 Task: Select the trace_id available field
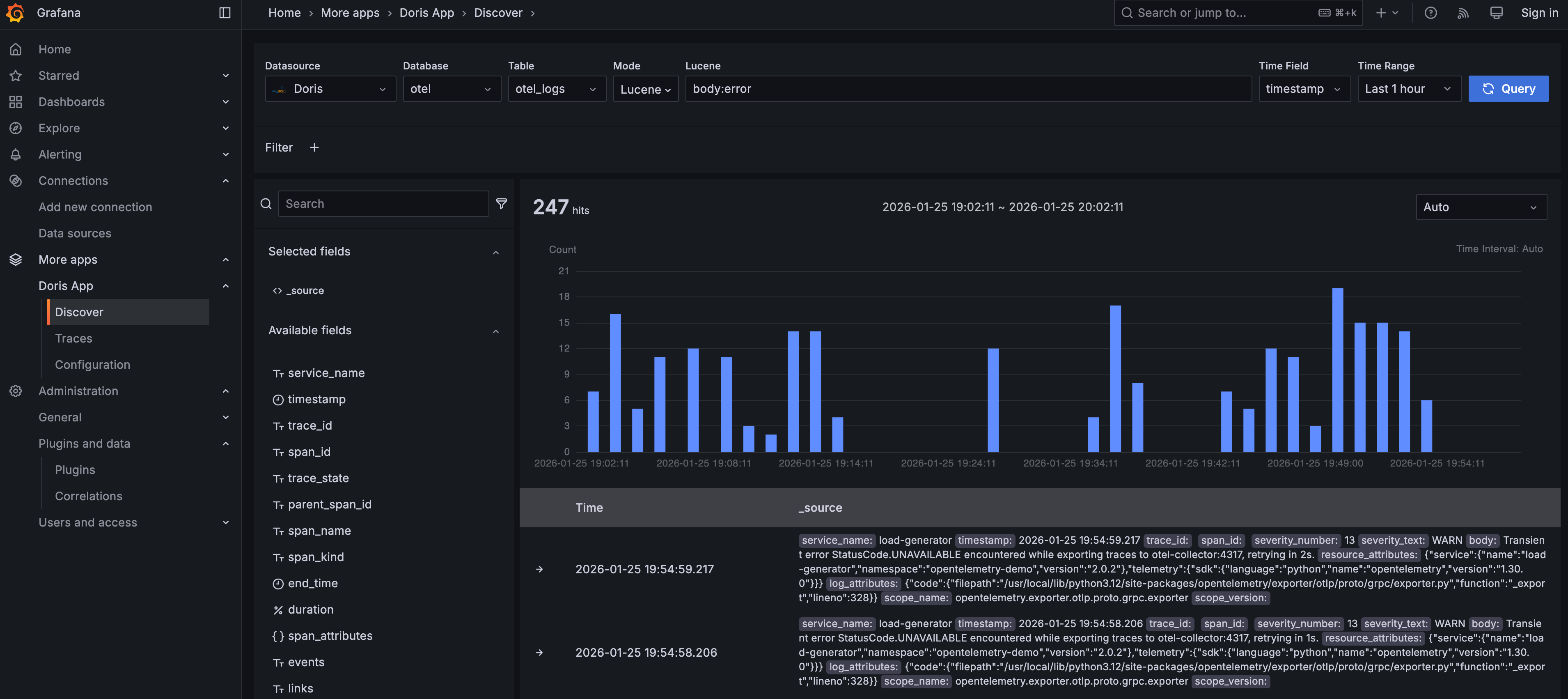[310, 425]
